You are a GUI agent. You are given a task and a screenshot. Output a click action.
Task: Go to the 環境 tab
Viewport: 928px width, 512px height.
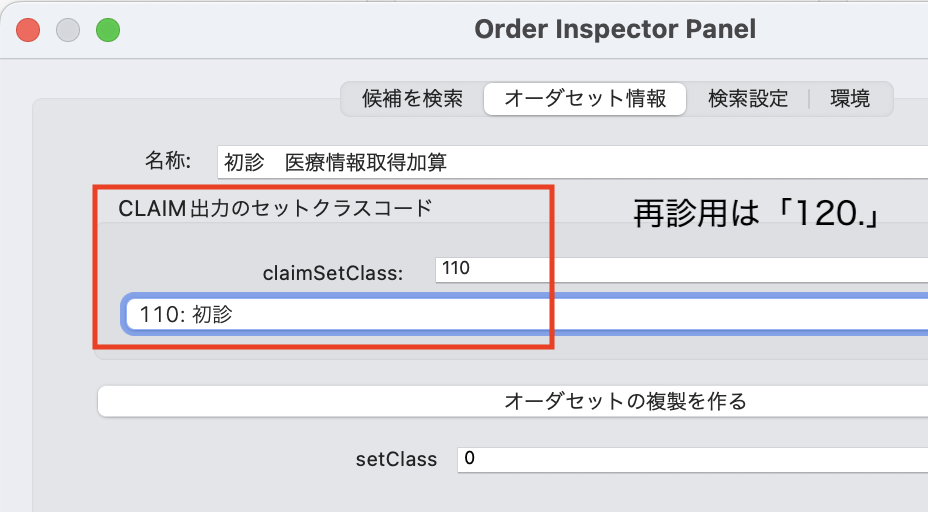point(850,99)
